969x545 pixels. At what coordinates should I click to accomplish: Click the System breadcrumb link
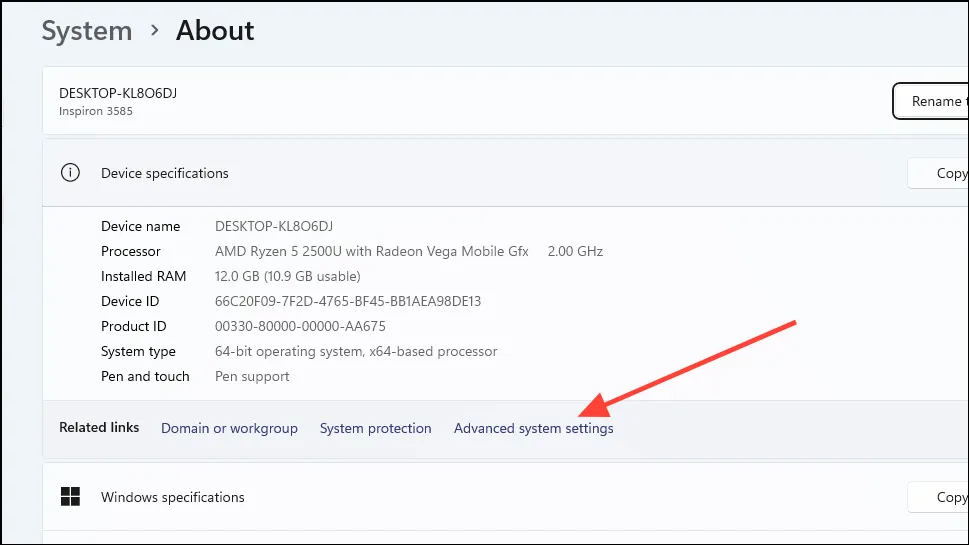click(87, 31)
